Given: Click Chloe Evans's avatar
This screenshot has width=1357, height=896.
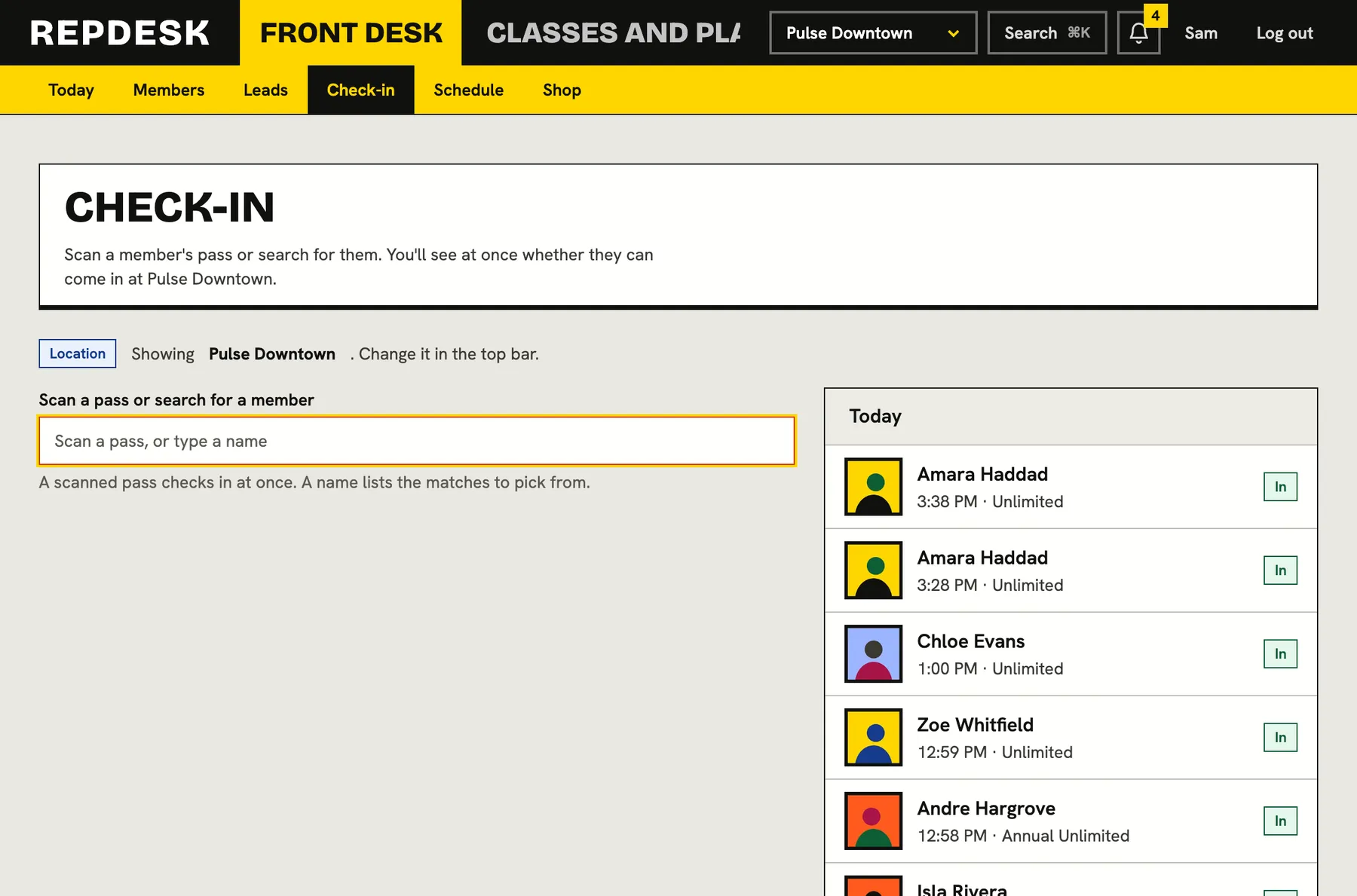Looking at the screenshot, I should click(873, 654).
